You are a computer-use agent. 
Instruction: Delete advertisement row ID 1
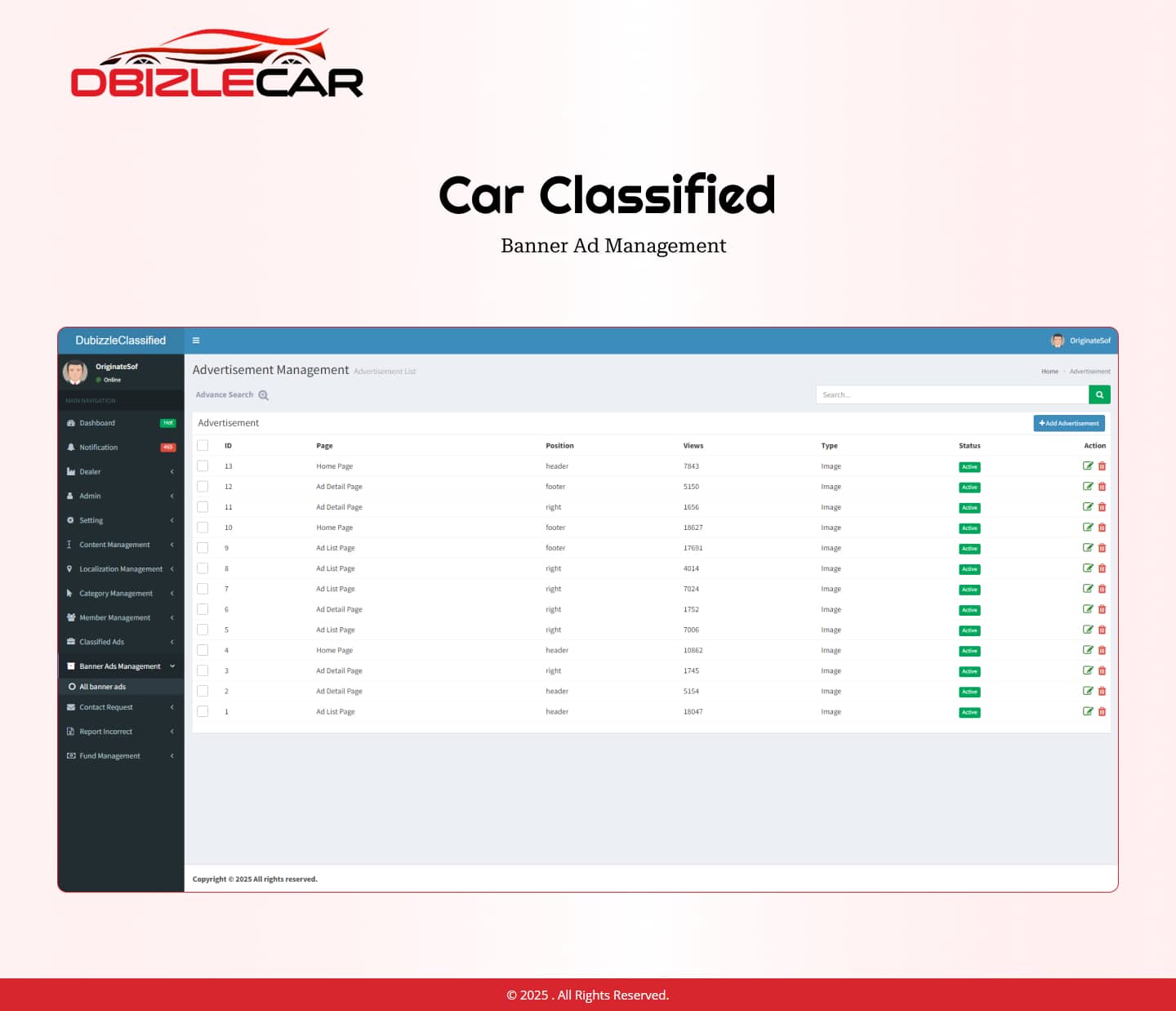[1102, 711]
